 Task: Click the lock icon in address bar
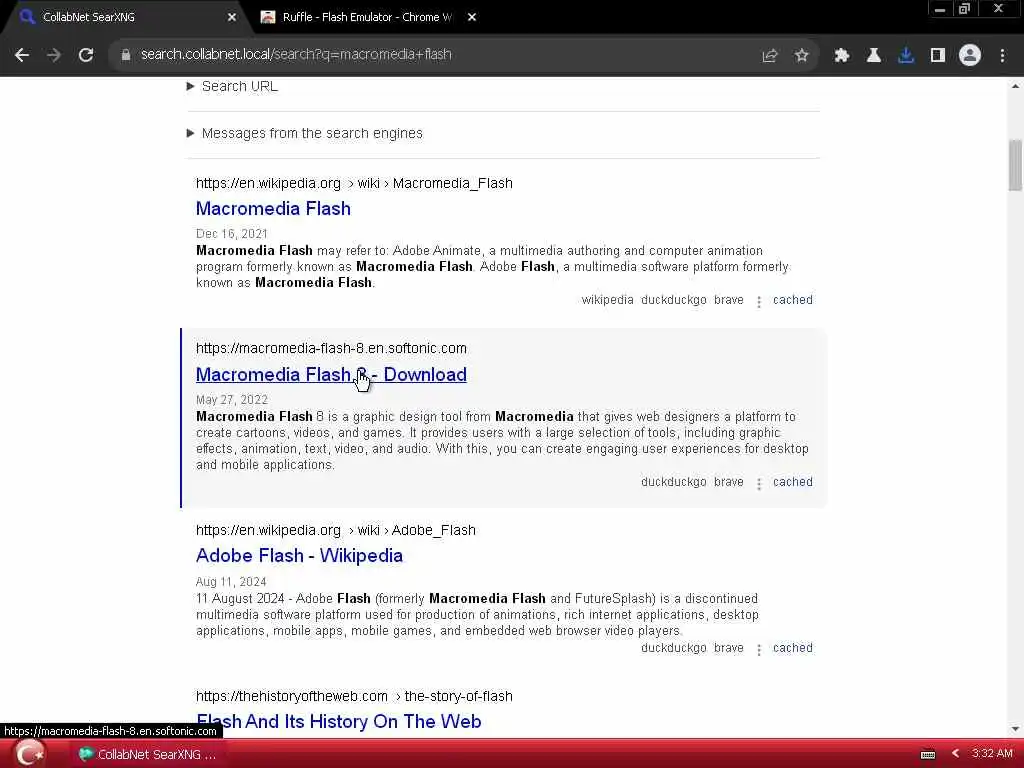click(x=126, y=55)
